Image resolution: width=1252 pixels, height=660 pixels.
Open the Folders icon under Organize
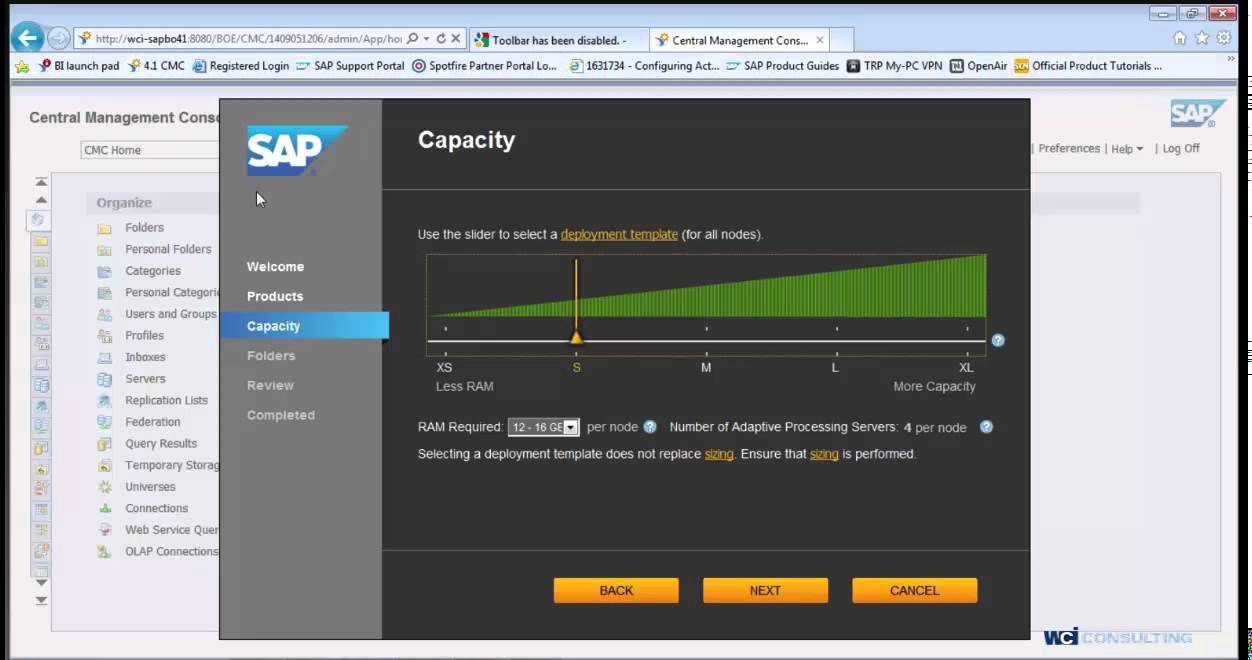104,228
